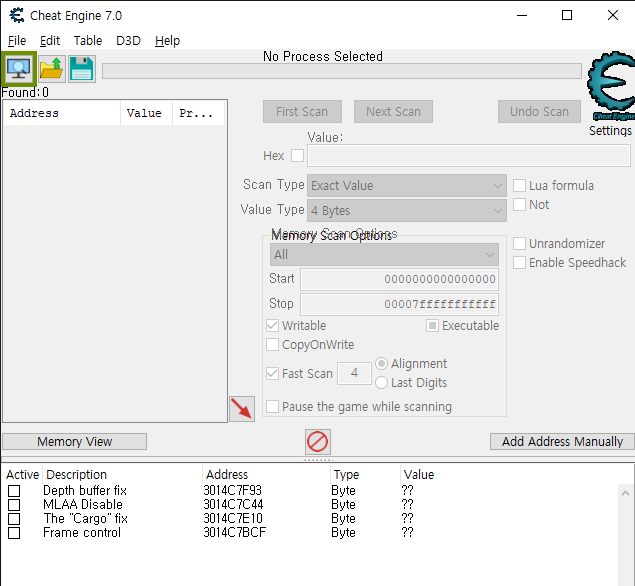635x586 pixels.
Task: Open Settings via Cheat Engine logo
Action: pos(612,86)
